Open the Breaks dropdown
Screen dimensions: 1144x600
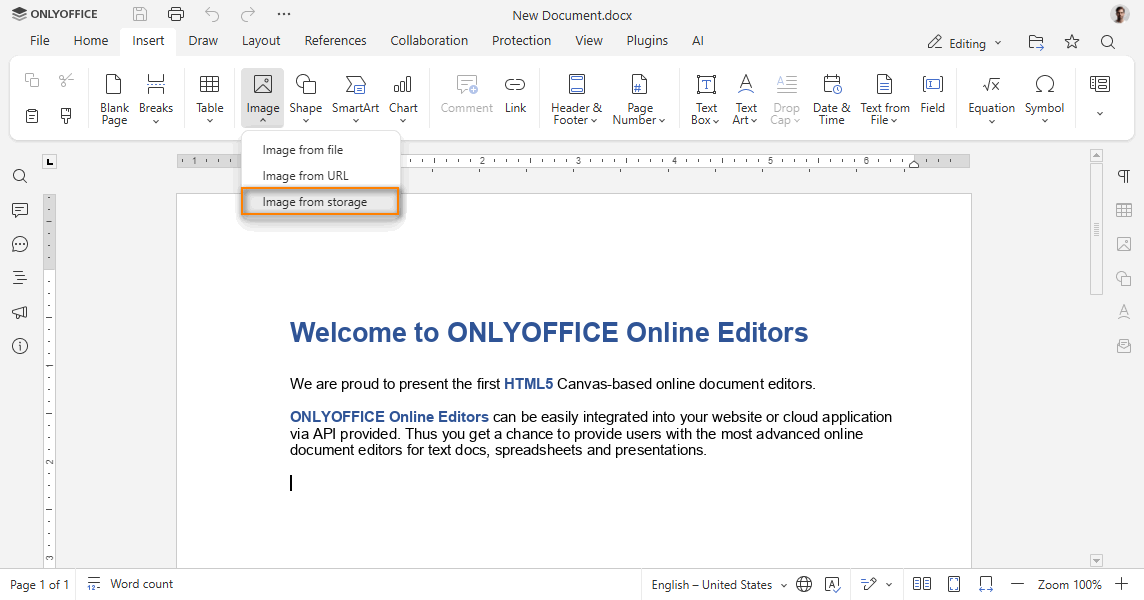pos(156,99)
